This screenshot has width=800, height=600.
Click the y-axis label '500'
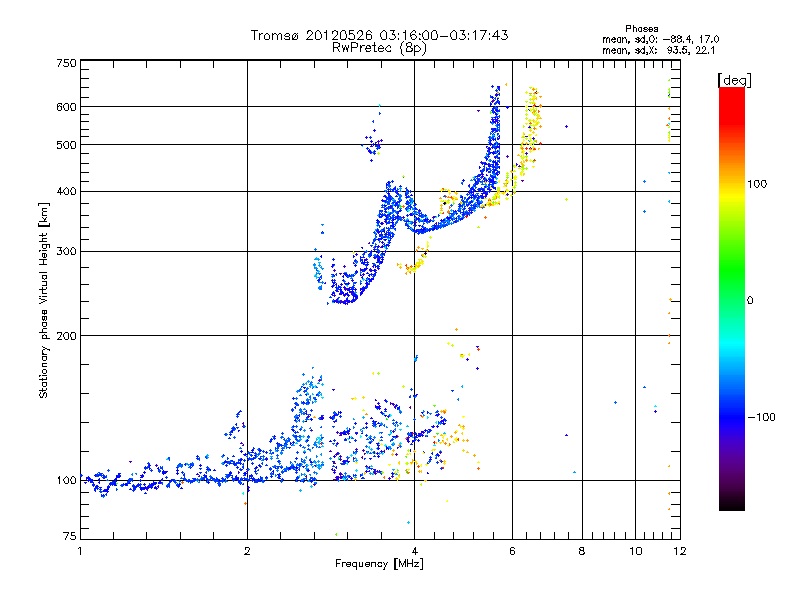point(66,145)
